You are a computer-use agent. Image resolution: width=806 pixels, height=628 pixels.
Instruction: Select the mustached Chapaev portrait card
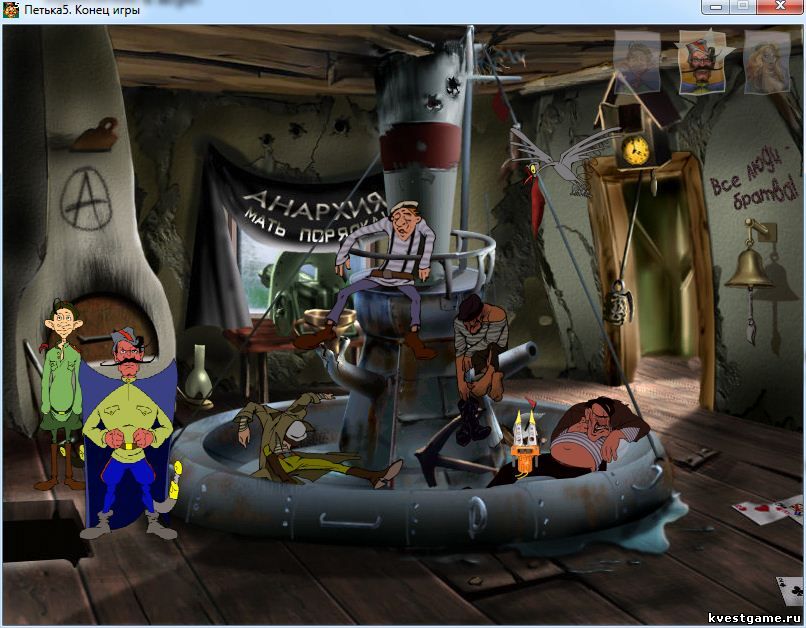703,64
